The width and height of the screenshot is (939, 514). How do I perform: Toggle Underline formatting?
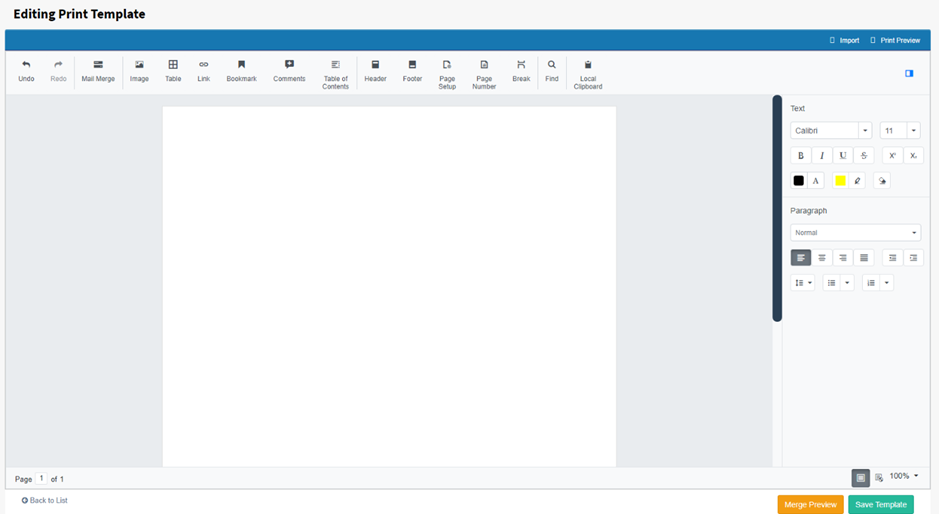[x=843, y=155]
